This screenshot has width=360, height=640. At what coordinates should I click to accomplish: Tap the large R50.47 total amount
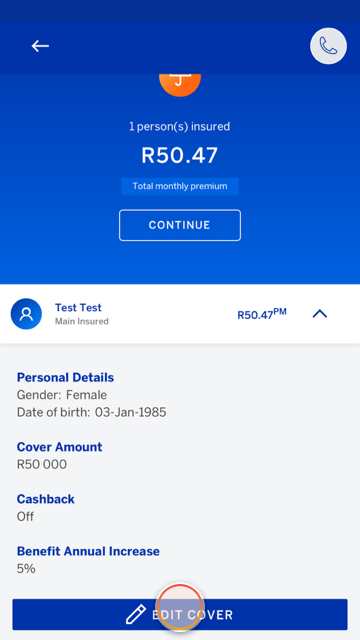pyautogui.click(x=180, y=156)
